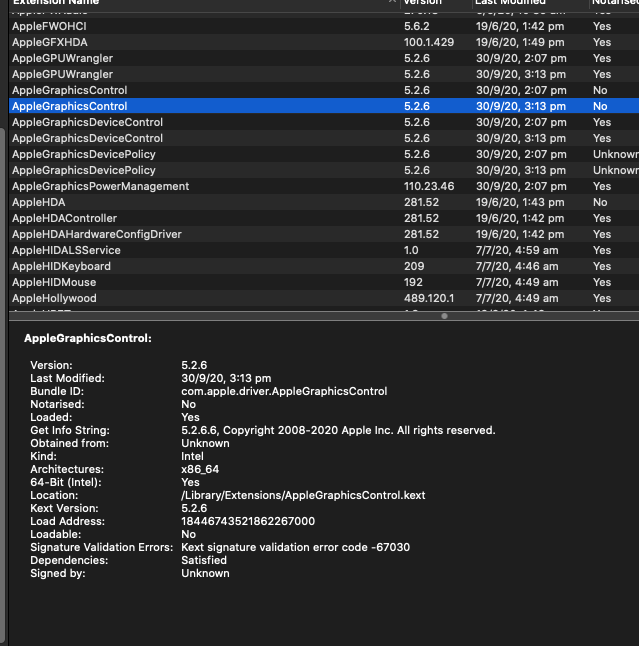Select AppleGraphicsDevicePolicy row modified 2:07 pm
Screen dimensions: 639x646
tap(324, 154)
